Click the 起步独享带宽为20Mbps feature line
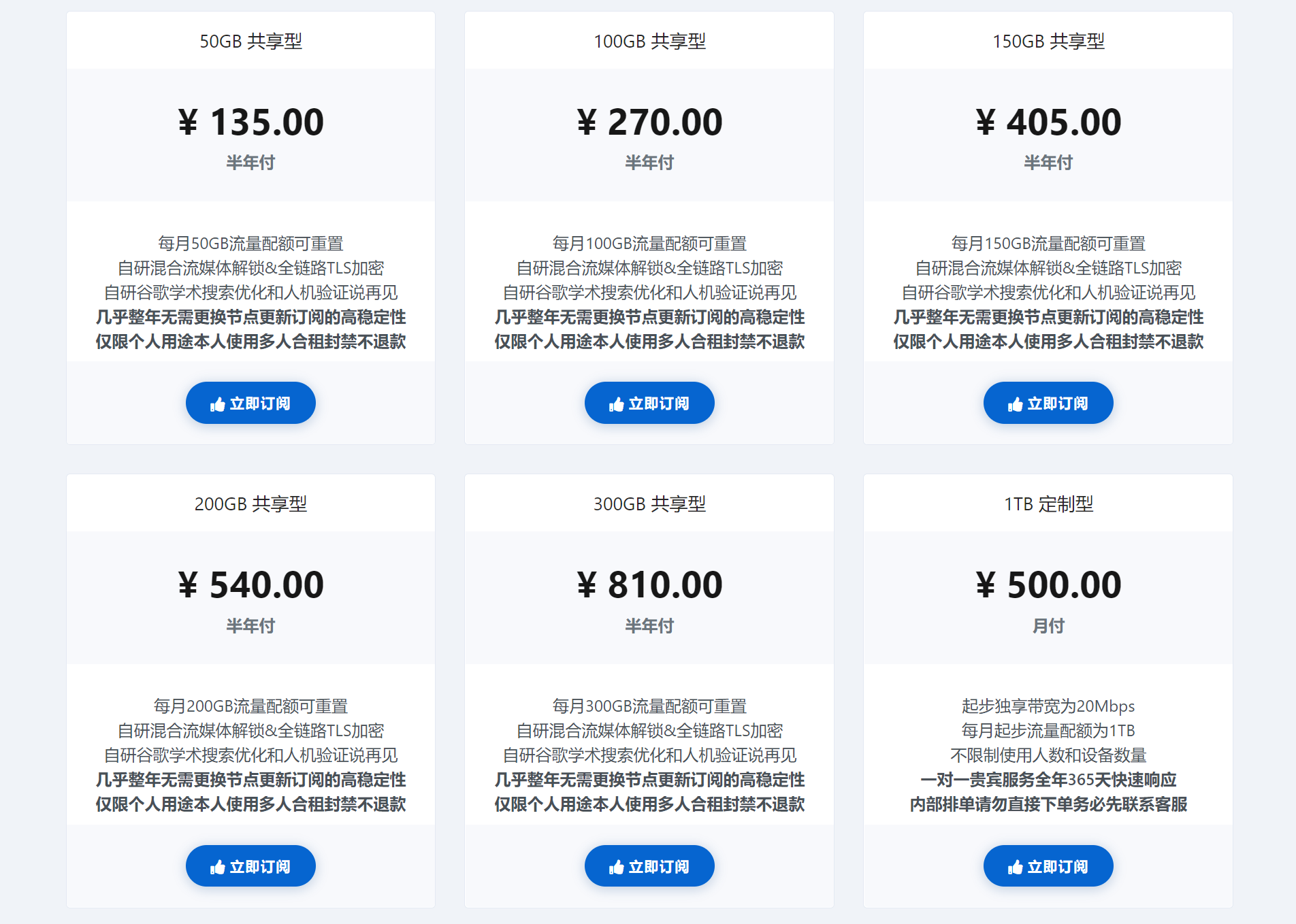1296x924 pixels. [x=1048, y=706]
